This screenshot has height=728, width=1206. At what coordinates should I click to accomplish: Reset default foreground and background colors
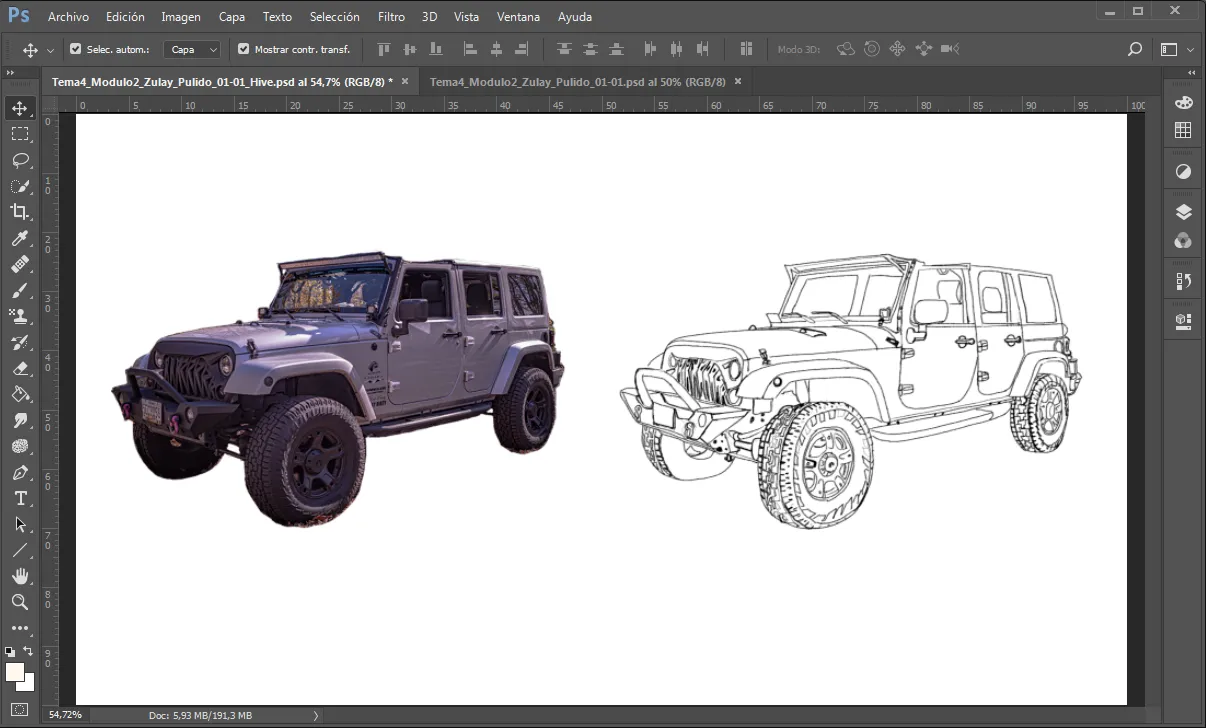(10, 651)
